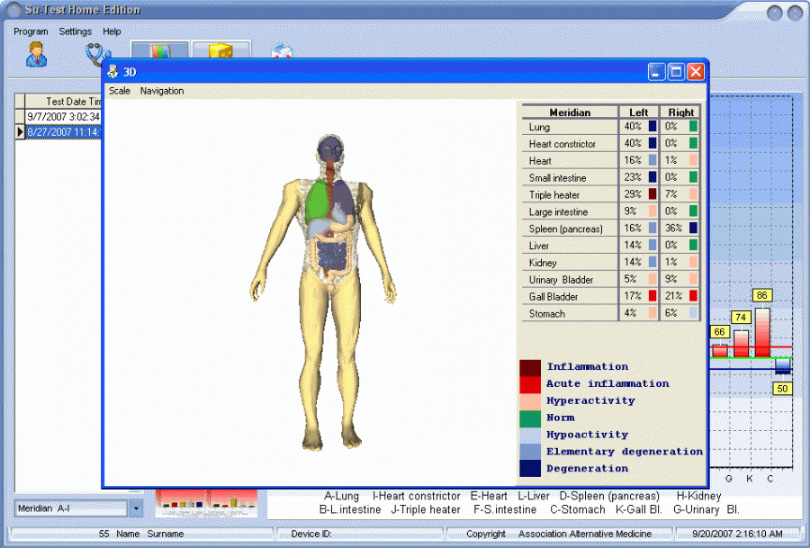The width and height of the screenshot is (812, 552).
Task: Click the green Norm legend swatch
Action: tap(530, 418)
